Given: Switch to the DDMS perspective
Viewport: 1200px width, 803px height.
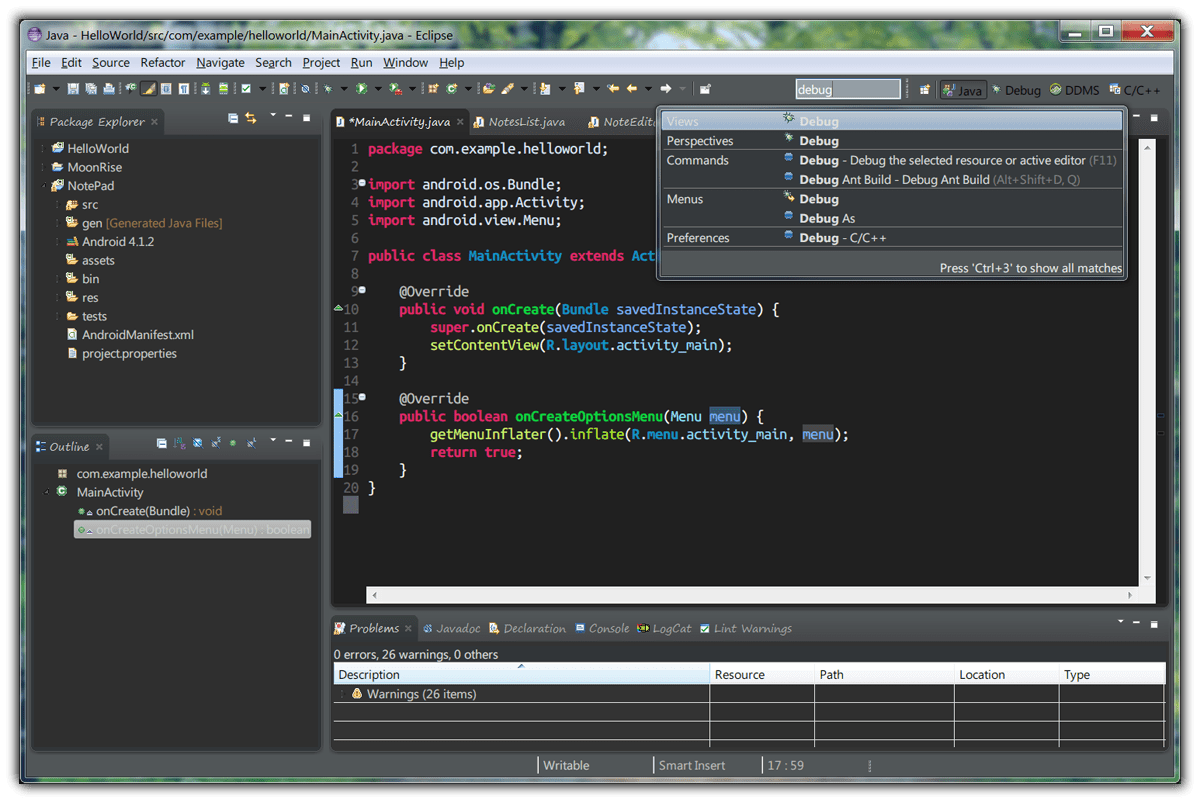Looking at the screenshot, I should pyautogui.click(x=1074, y=89).
